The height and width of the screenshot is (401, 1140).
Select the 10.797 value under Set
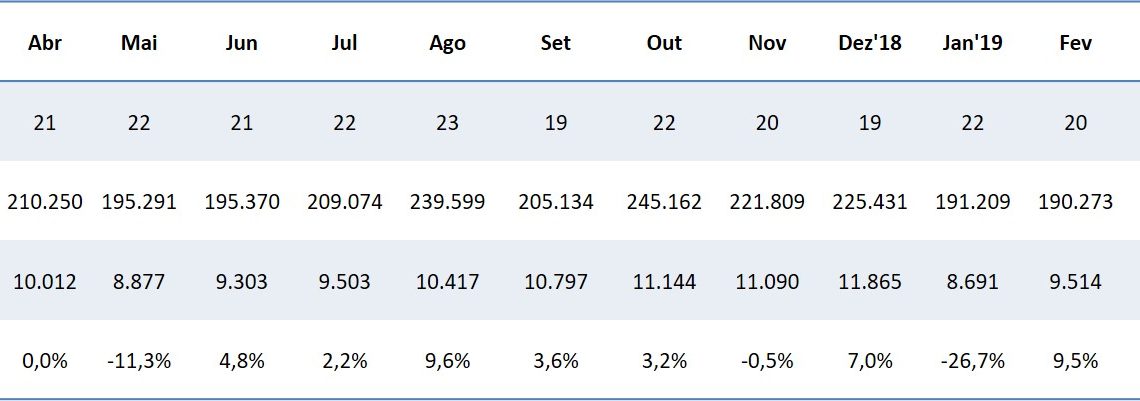click(556, 282)
